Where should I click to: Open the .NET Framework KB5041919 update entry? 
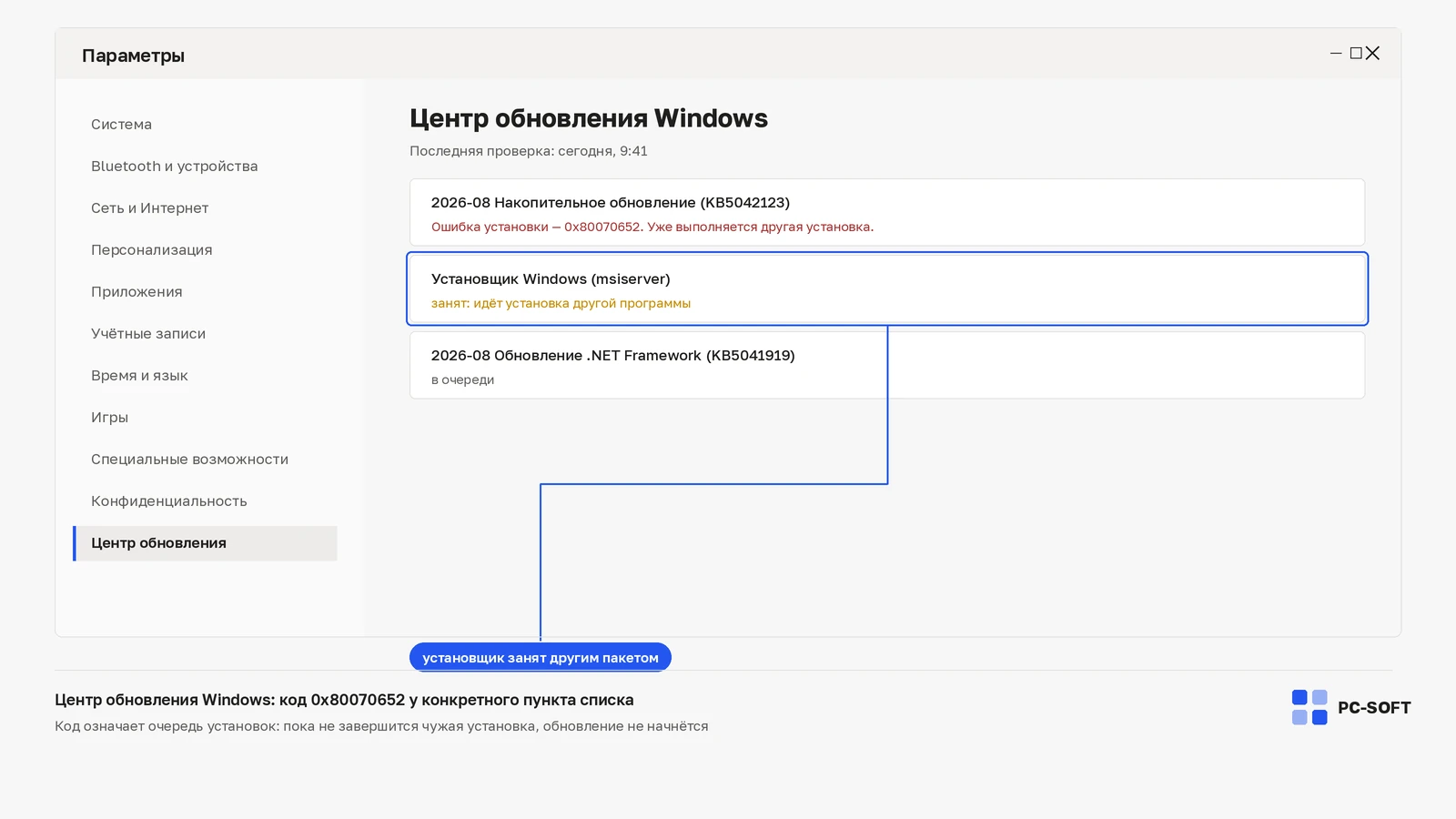click(887, 365)
